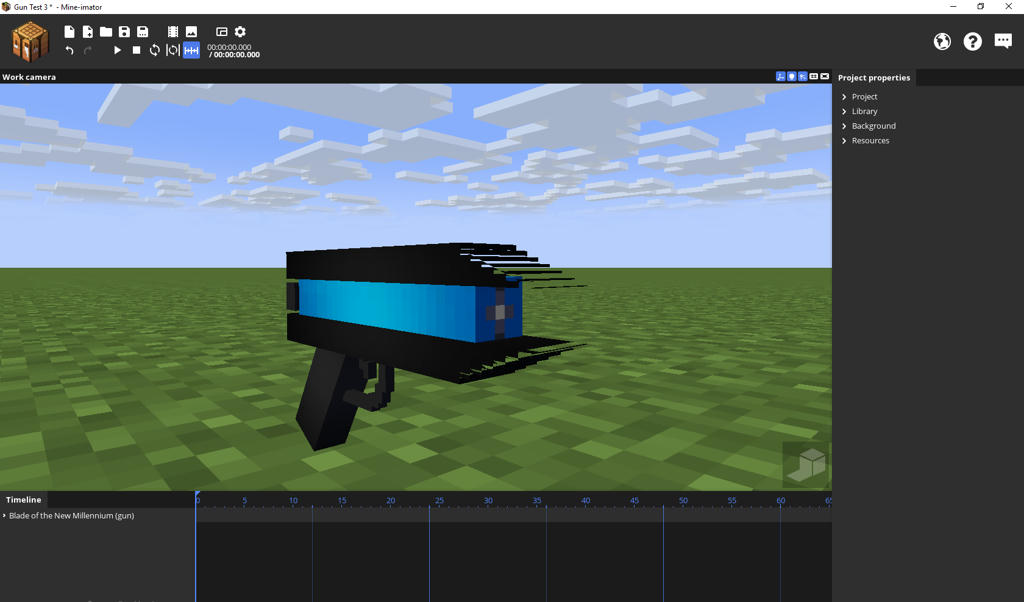Select the Timeline tab

pos(23,500)
